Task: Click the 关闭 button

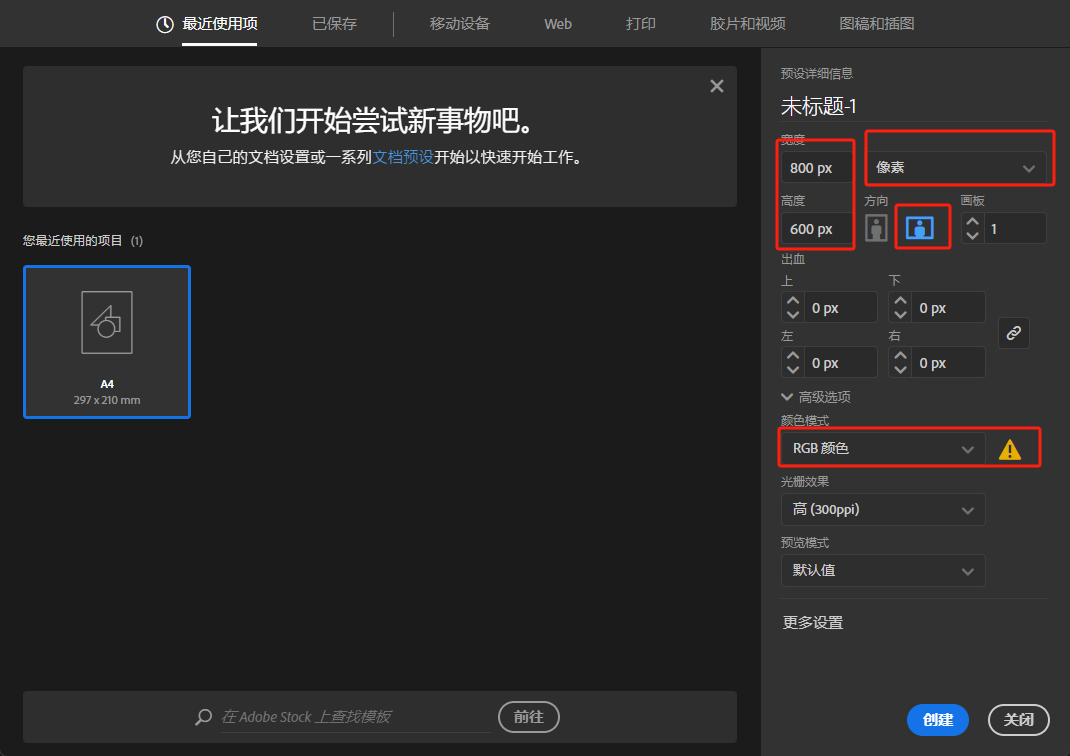Action: coord(1019,720)
